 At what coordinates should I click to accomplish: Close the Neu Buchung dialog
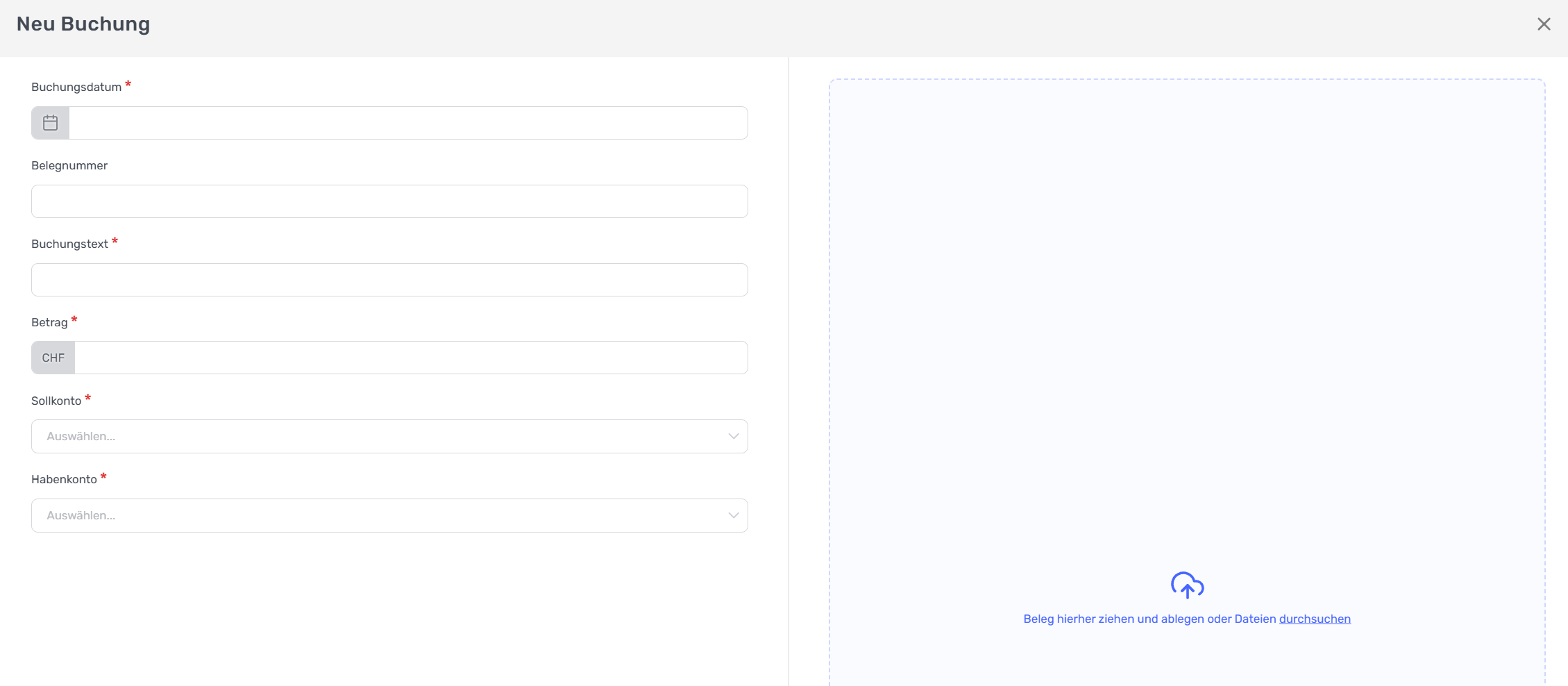click(x=1543, y=24)
